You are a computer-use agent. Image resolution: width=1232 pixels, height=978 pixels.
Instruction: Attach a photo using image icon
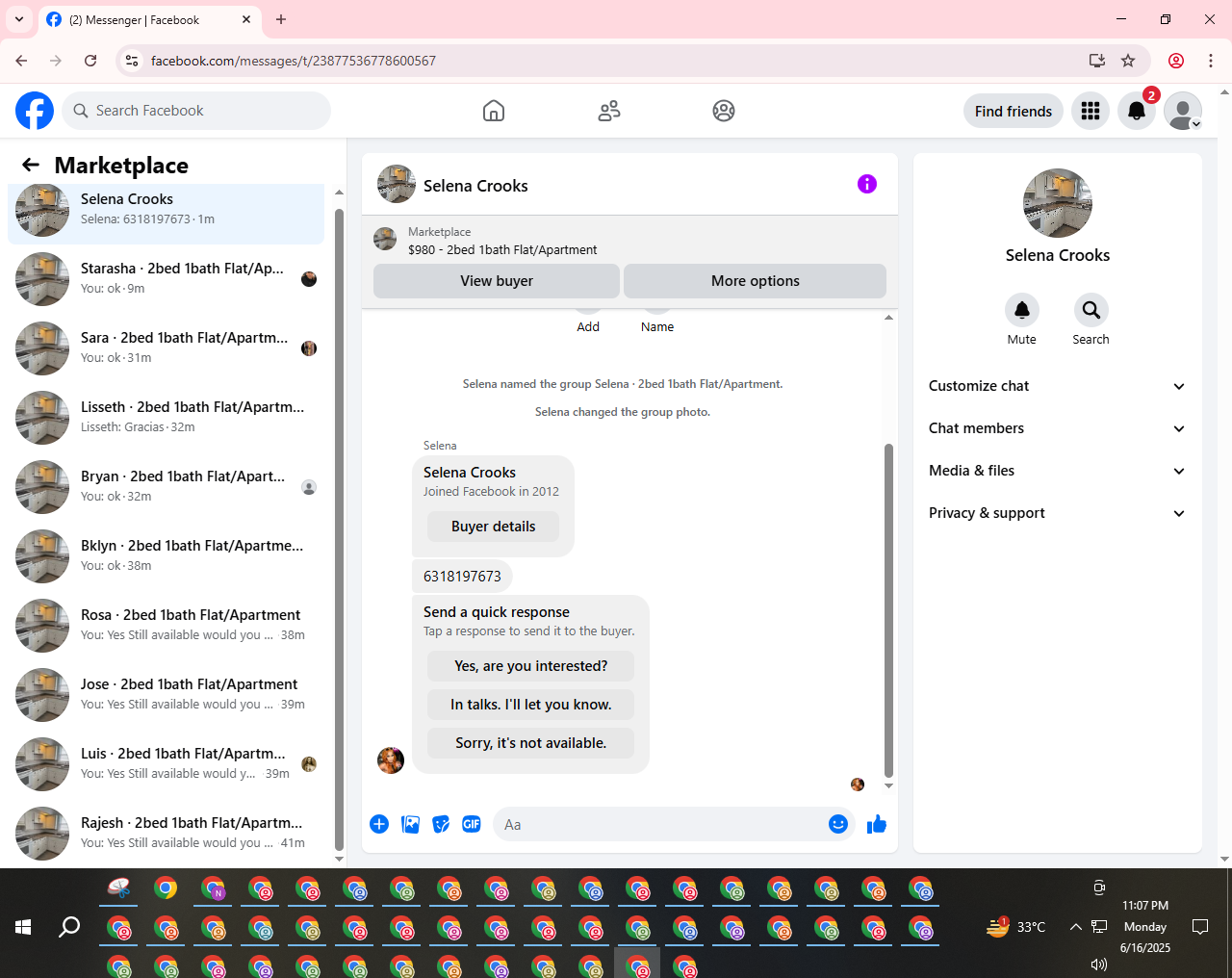click(x=410, y=824)
